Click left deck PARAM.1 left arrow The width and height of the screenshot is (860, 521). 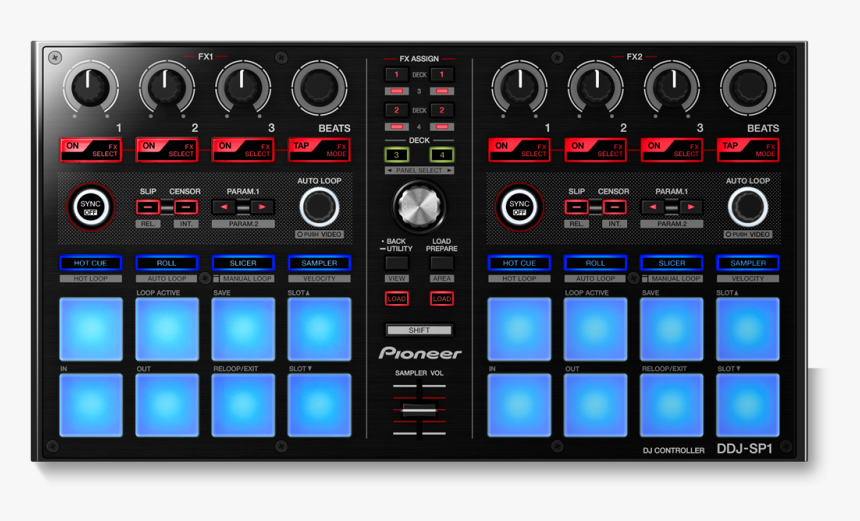224,207
